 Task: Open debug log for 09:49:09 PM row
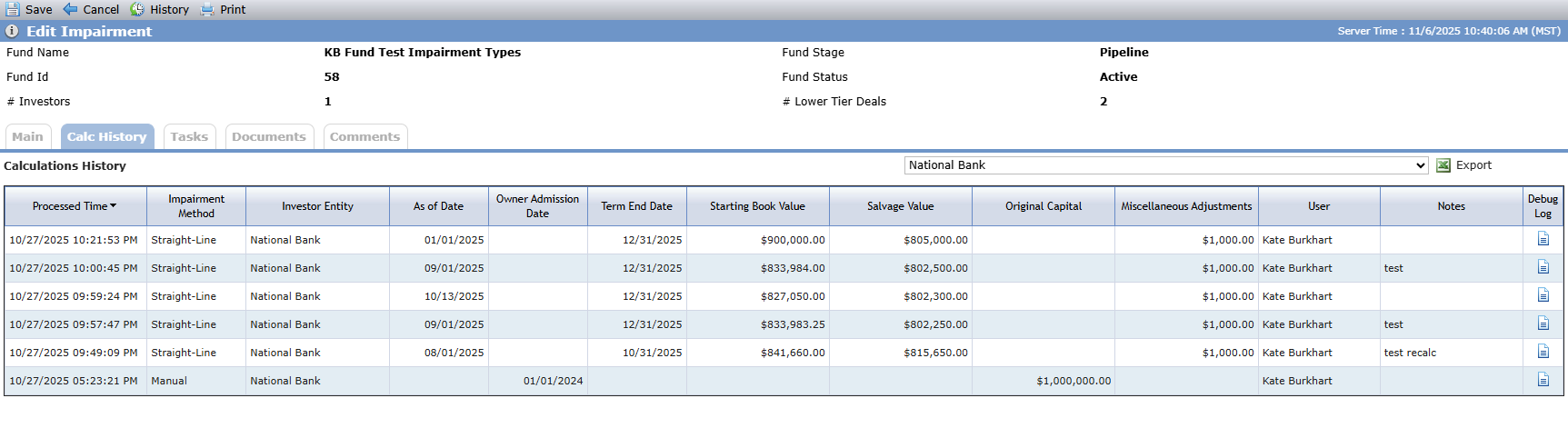(x=1543, y=352)
